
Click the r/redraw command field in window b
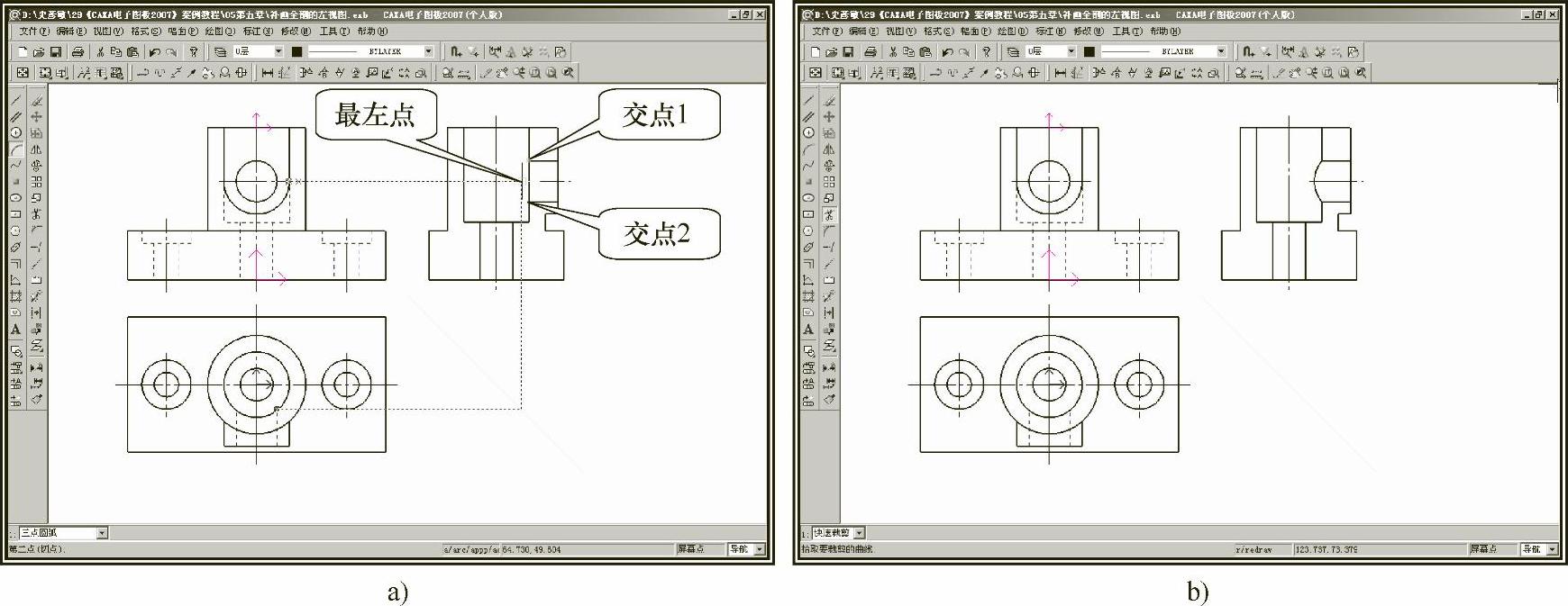pyautogui.click(x=1263, y=549)
